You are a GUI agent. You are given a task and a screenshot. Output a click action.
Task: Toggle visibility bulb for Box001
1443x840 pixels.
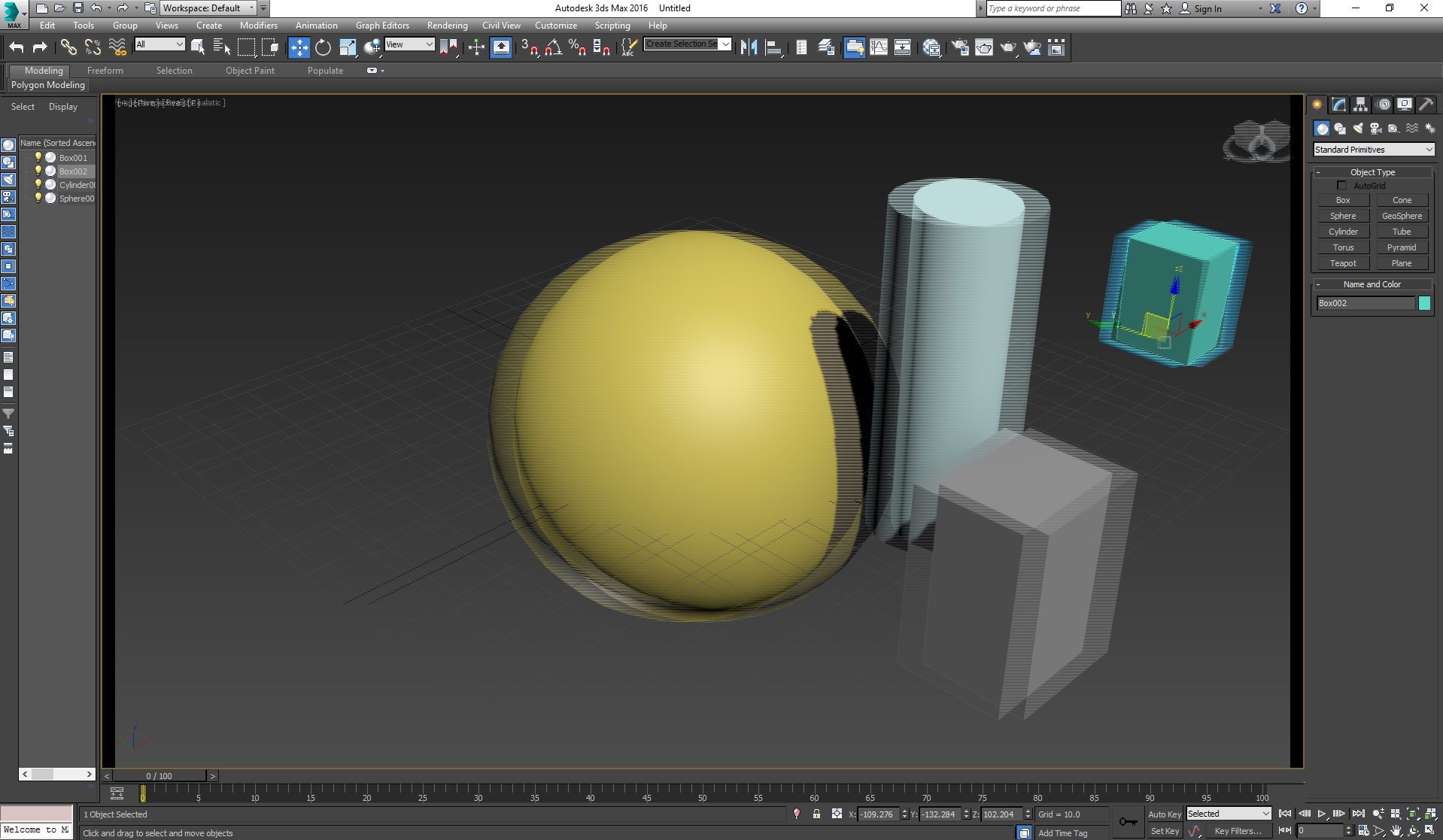click(38, 157)
